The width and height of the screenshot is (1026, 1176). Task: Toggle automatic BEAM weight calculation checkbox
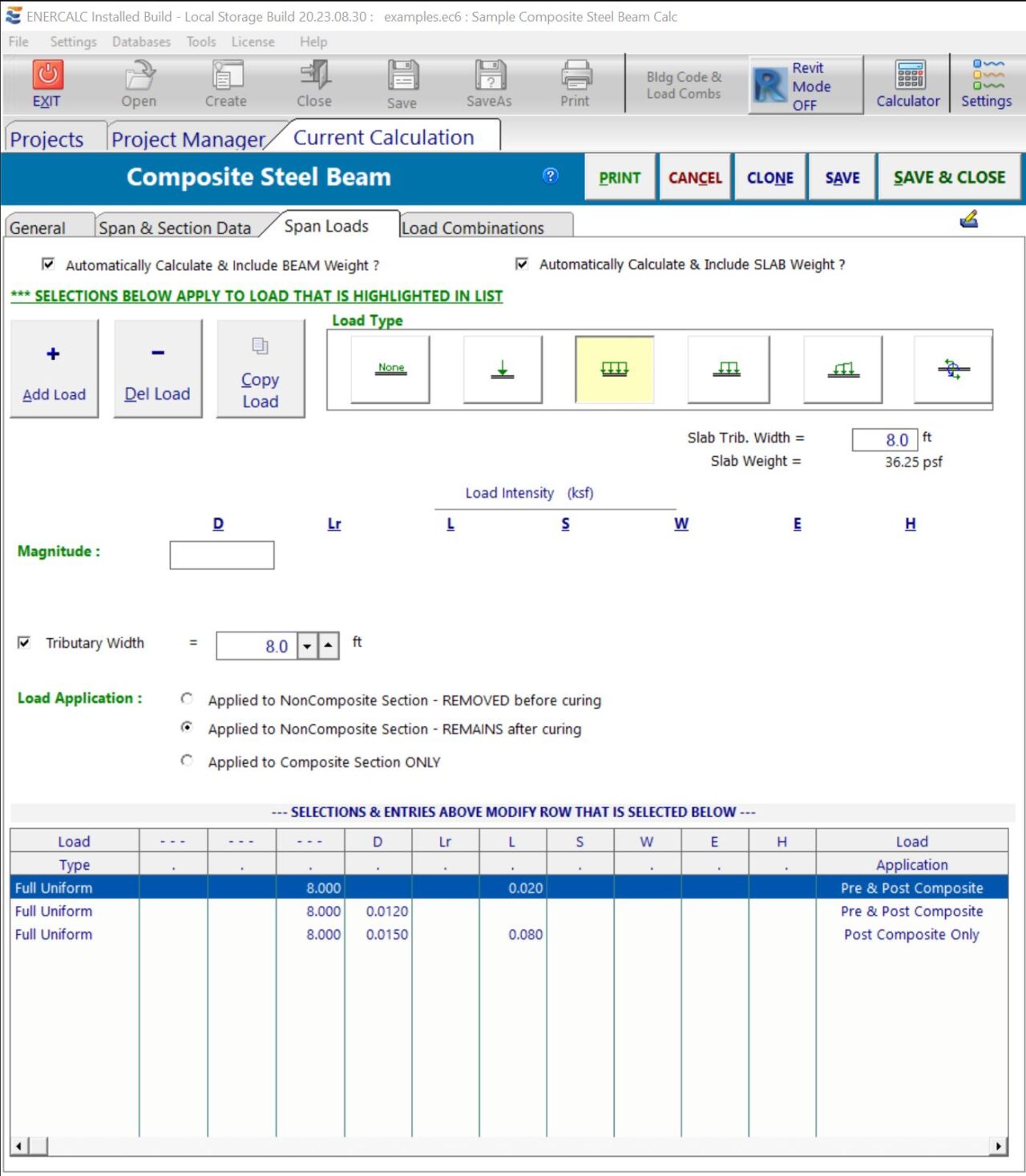click(48, 265)
